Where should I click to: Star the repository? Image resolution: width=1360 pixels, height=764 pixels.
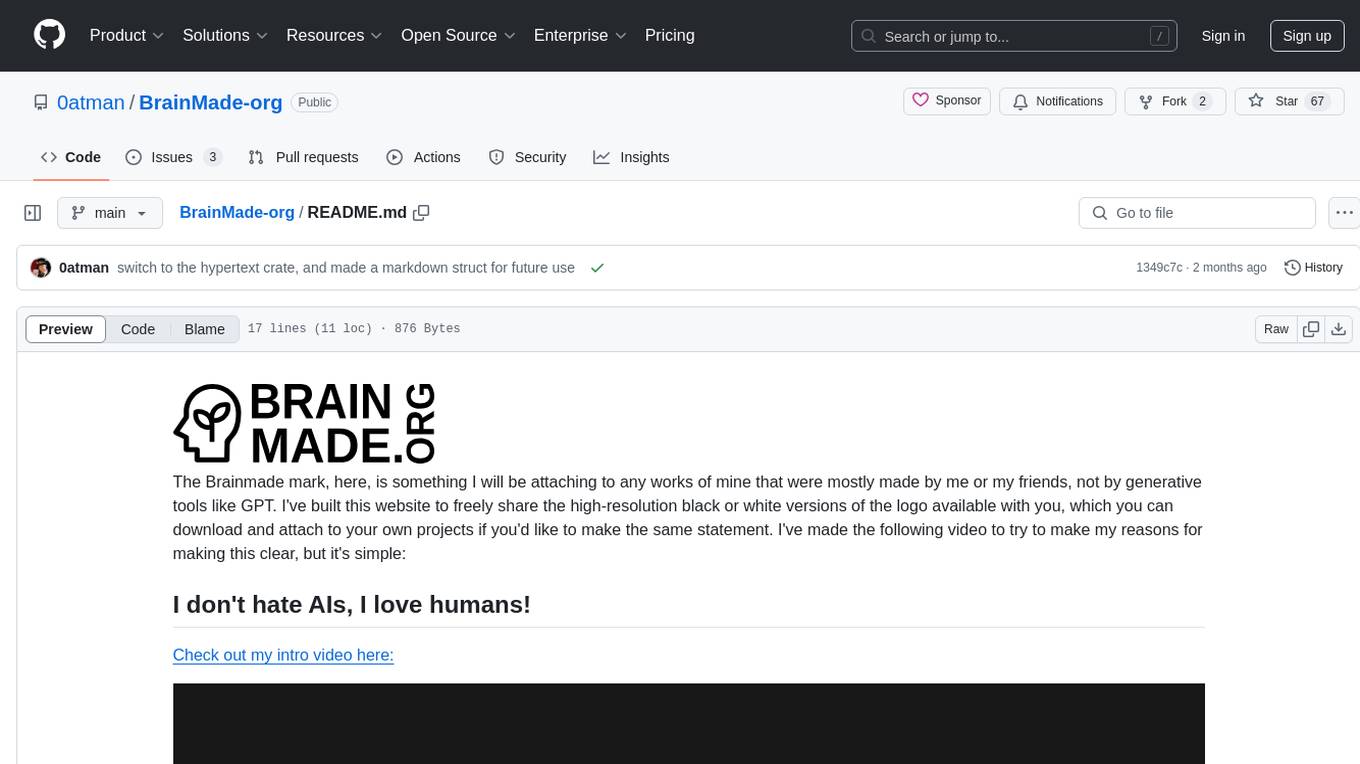tap(1289, 101)
